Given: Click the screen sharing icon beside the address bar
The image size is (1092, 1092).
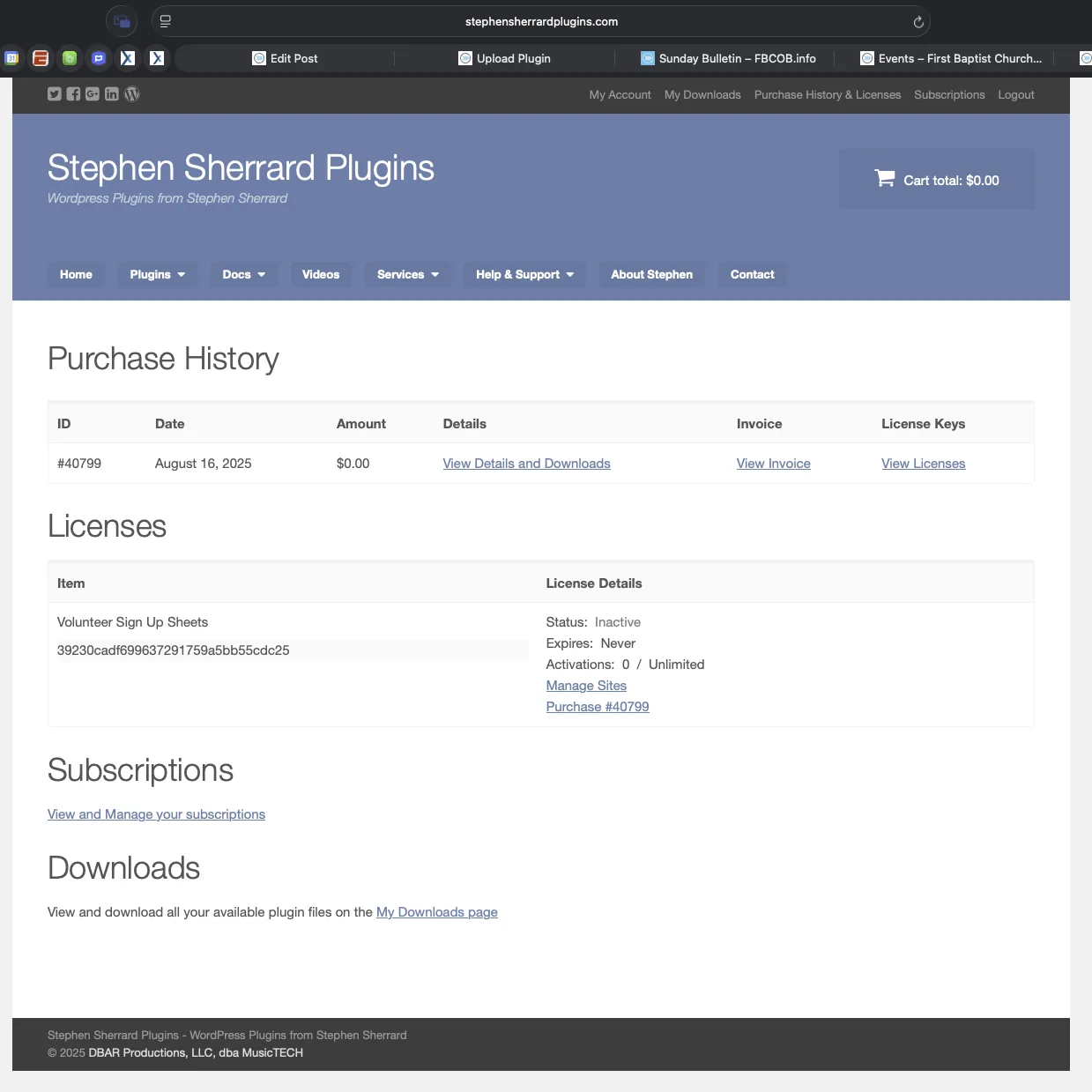Looking at the screenshot, I should tap(122, 21).
